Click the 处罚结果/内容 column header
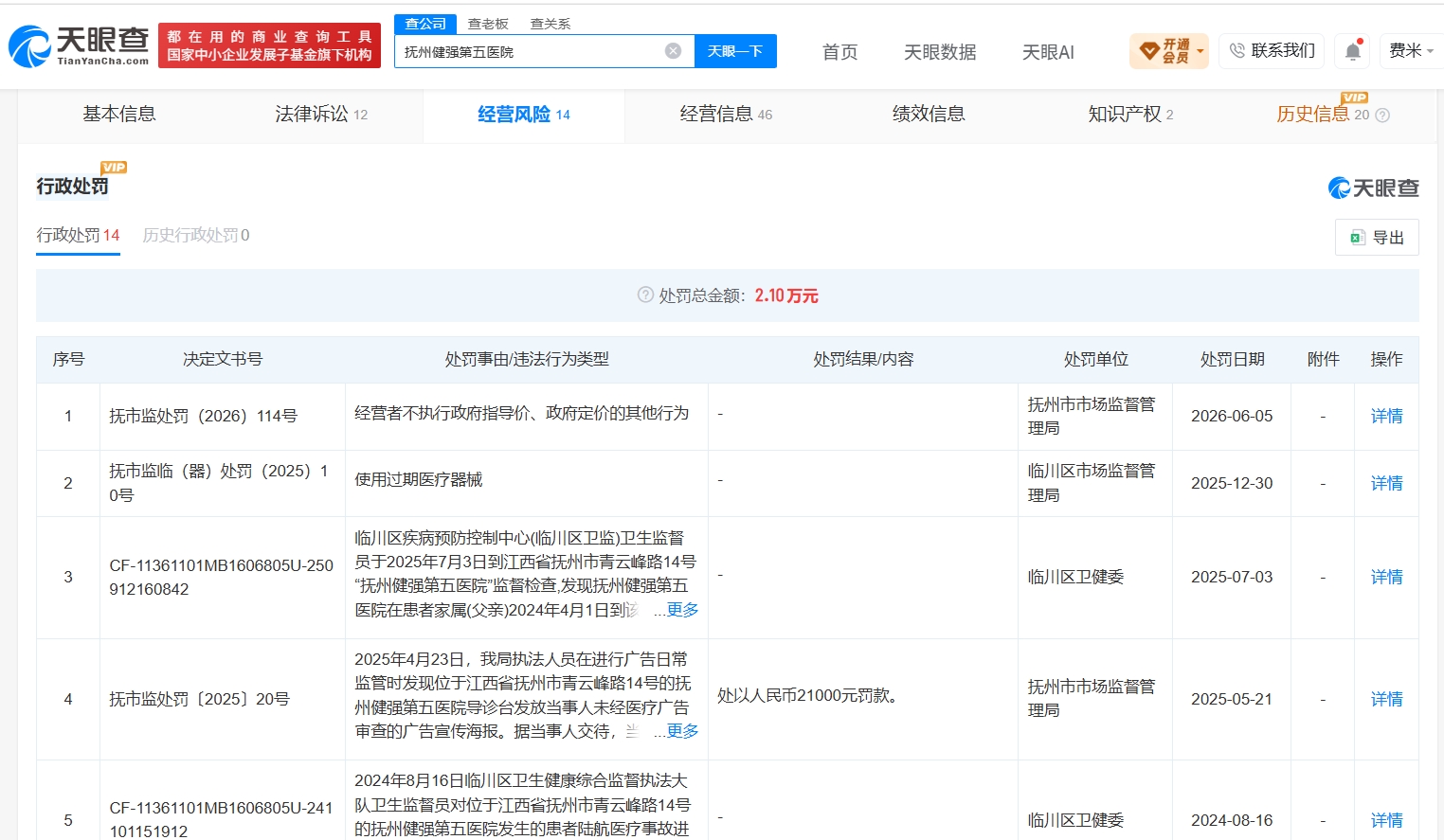1444x840 pixels. (x=863, y=360)
